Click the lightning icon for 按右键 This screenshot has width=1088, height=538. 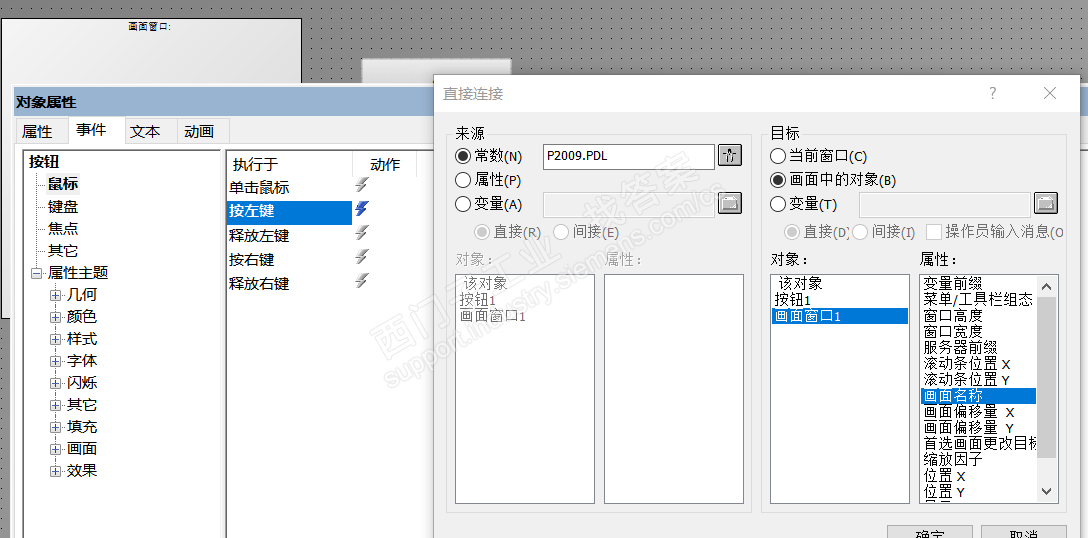tap(362, 258)
